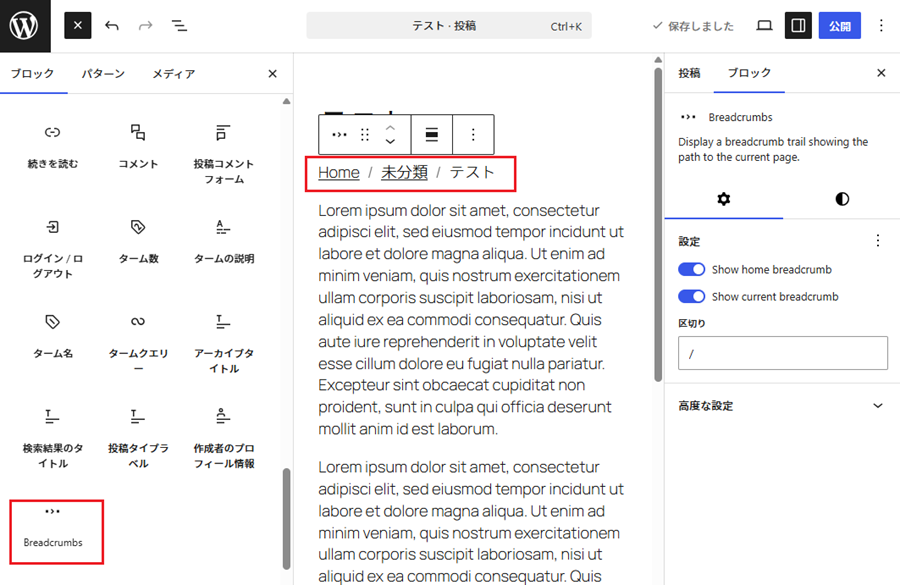900x585 pixels.
Task: Open block toolbar options menu
Action: [474, 134]
